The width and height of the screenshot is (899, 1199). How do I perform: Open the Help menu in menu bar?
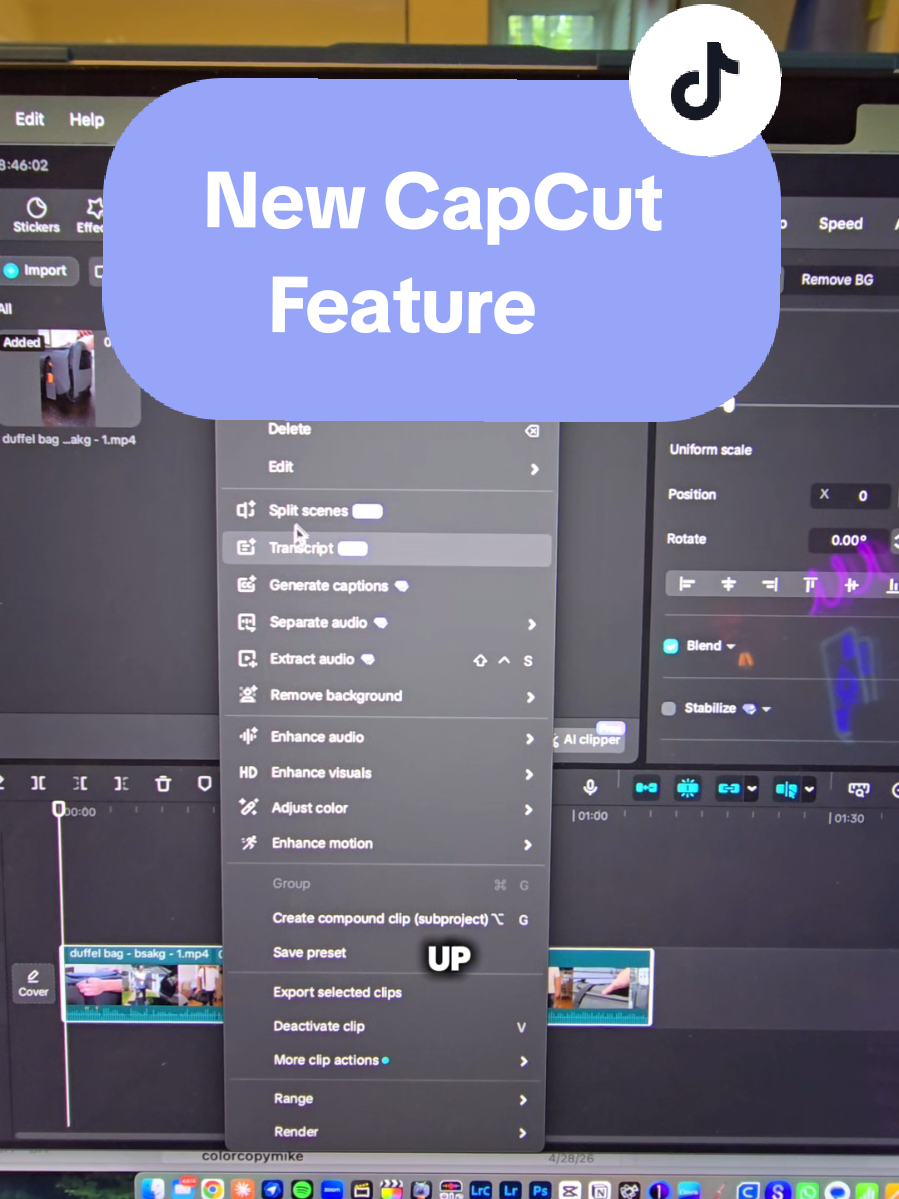86,120
